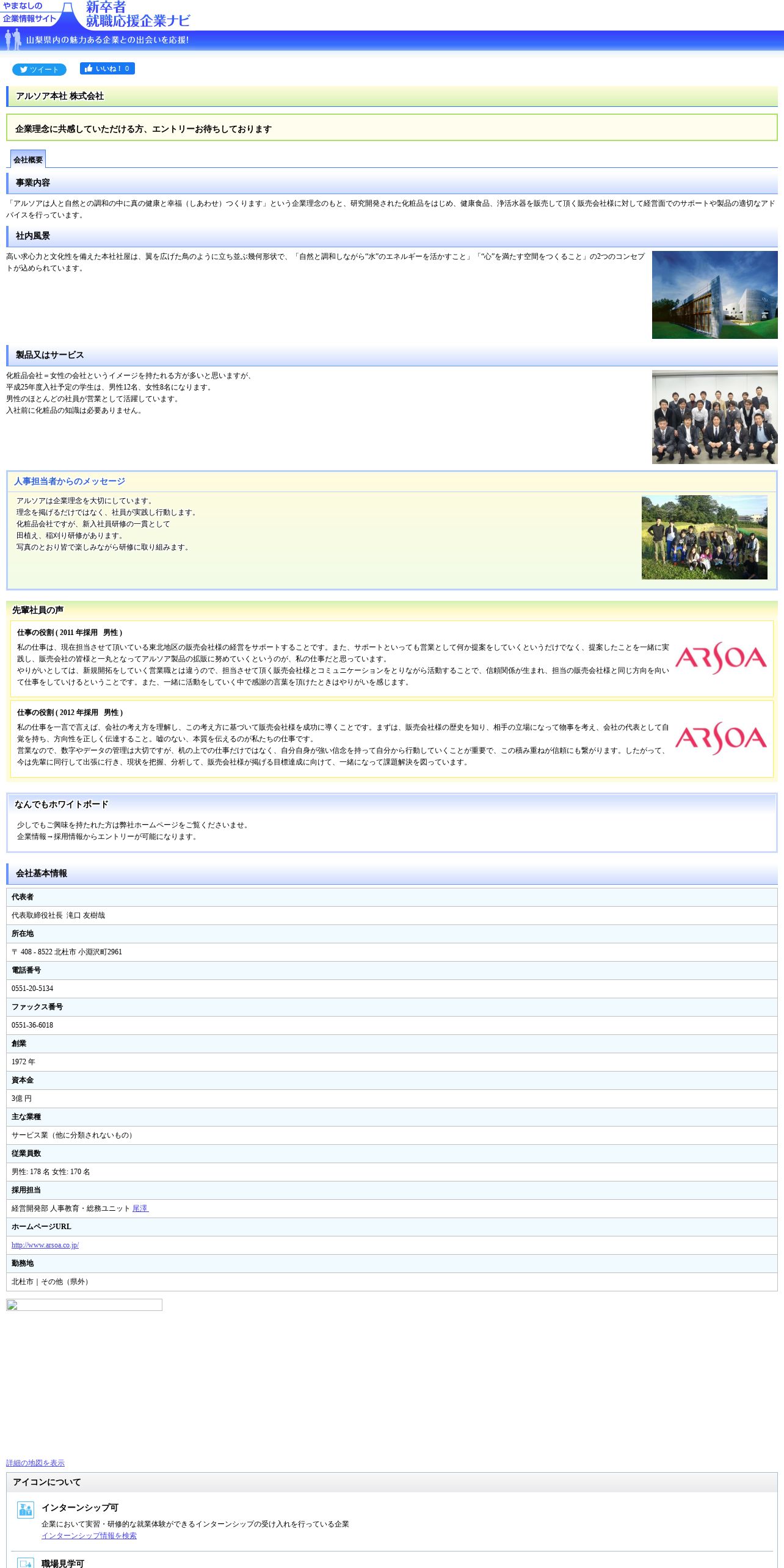Select the 会社概要 tab
The image size is (784, 1568).
click(28, 159)
